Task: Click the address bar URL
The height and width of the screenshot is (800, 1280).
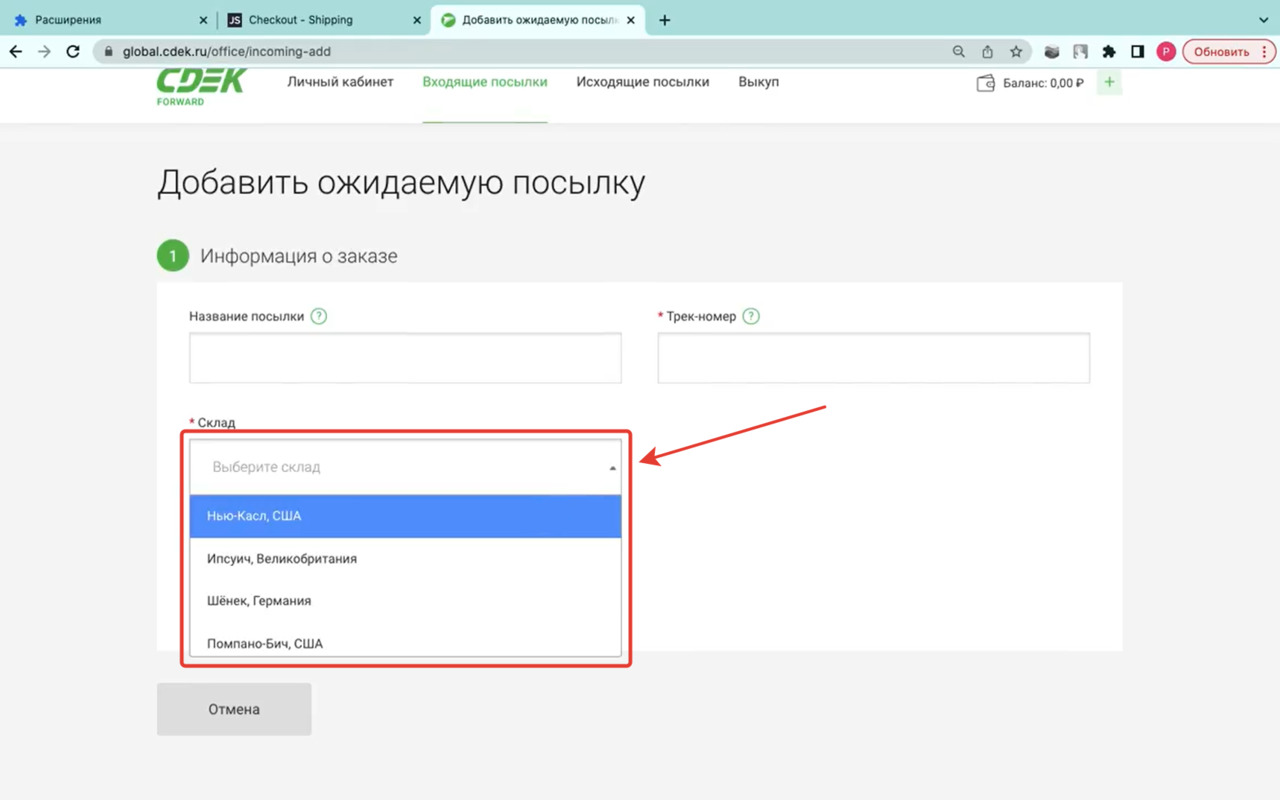Action: pyautogui.click(x=227, y=52)
